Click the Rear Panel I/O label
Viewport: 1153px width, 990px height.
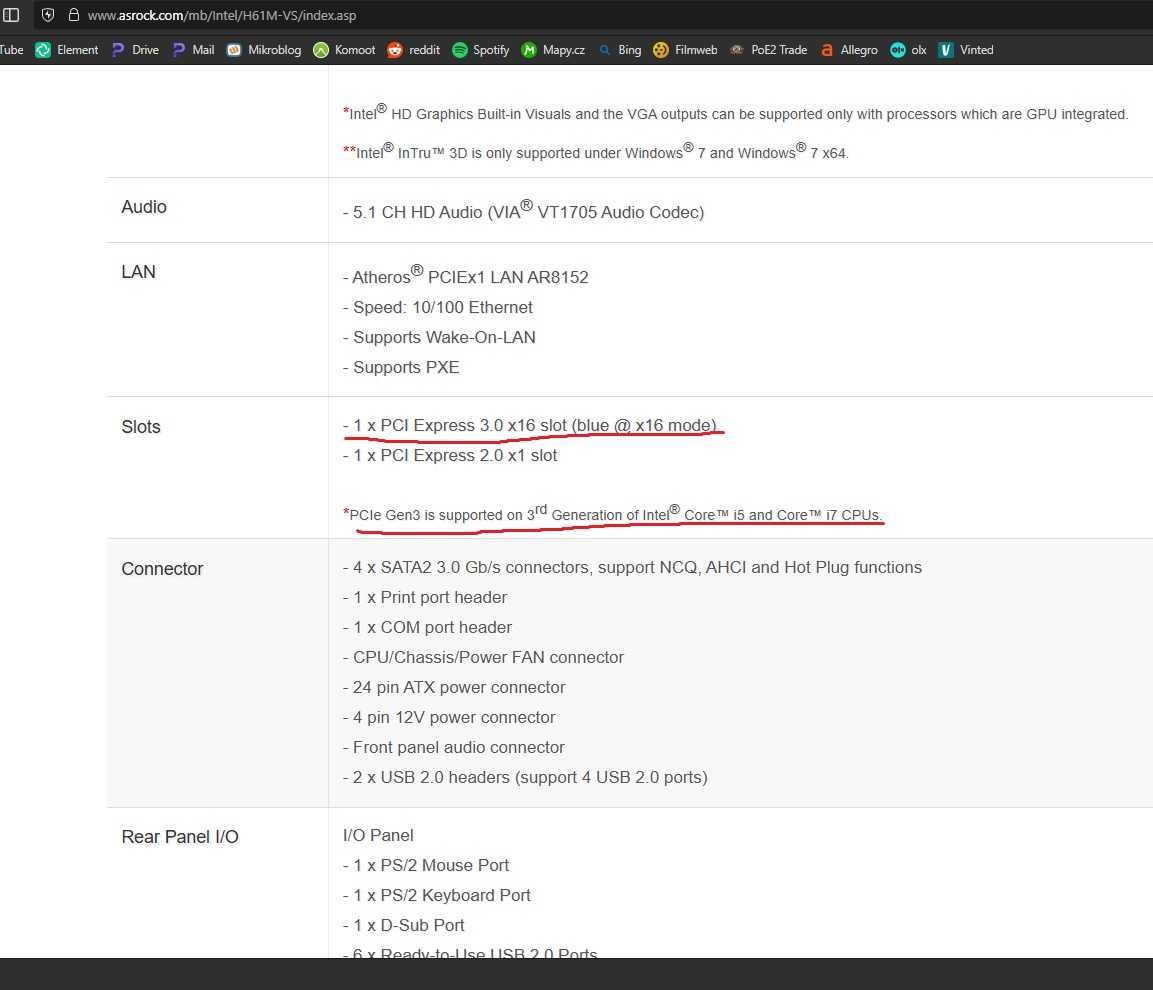(180, 837)
